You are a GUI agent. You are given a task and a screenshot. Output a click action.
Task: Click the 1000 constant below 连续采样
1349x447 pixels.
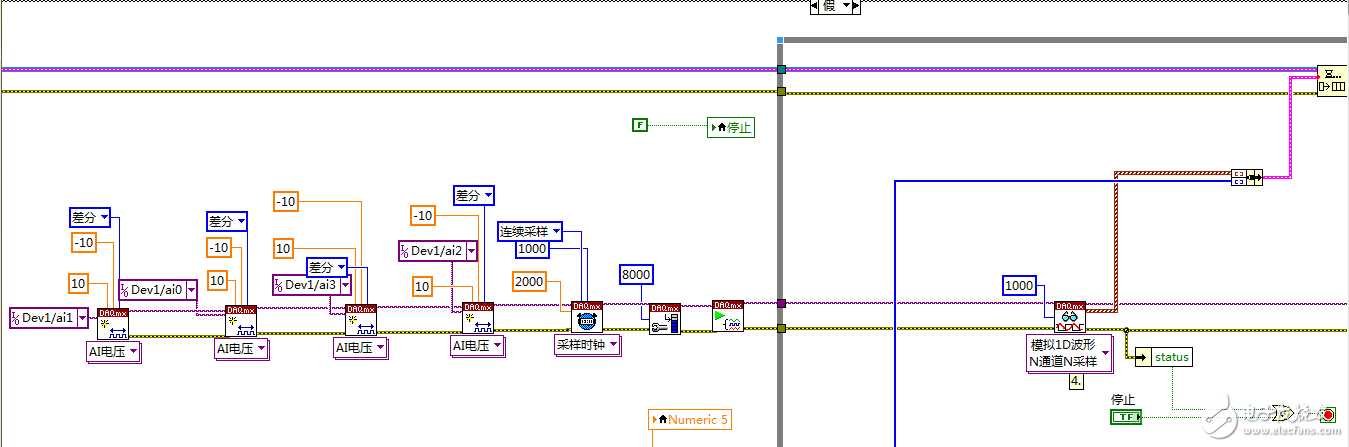[532, 249]
